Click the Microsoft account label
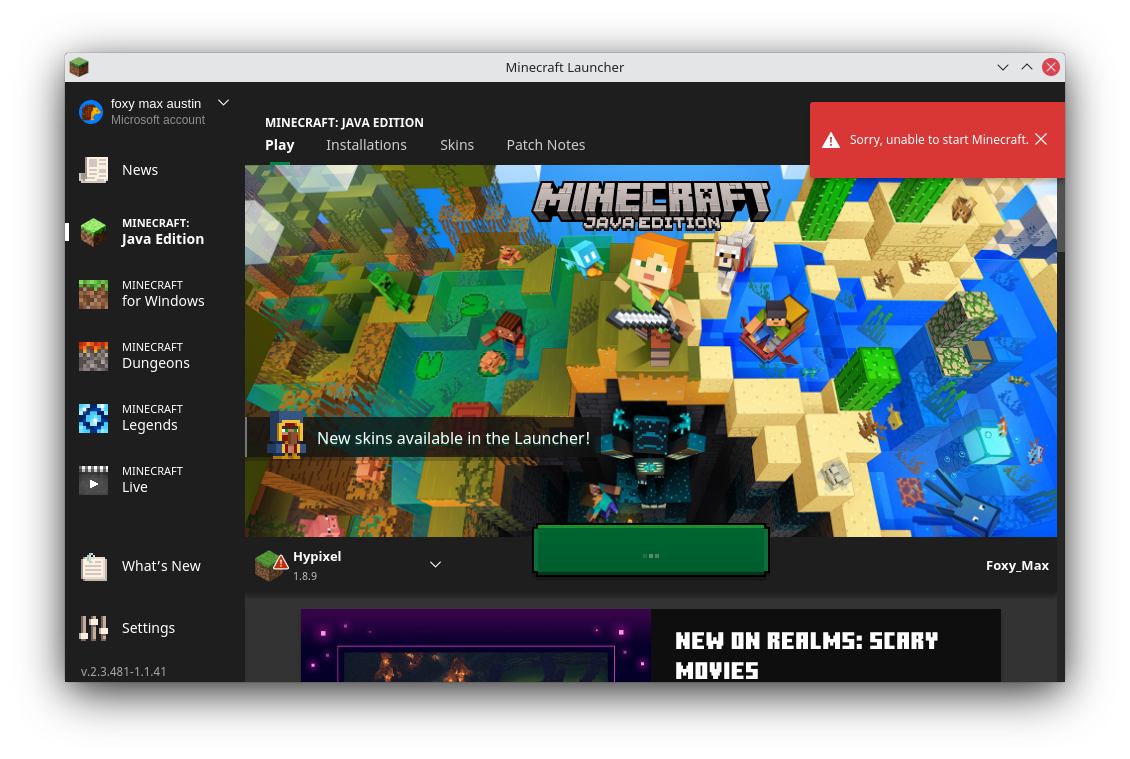 (x=158, y=120)
